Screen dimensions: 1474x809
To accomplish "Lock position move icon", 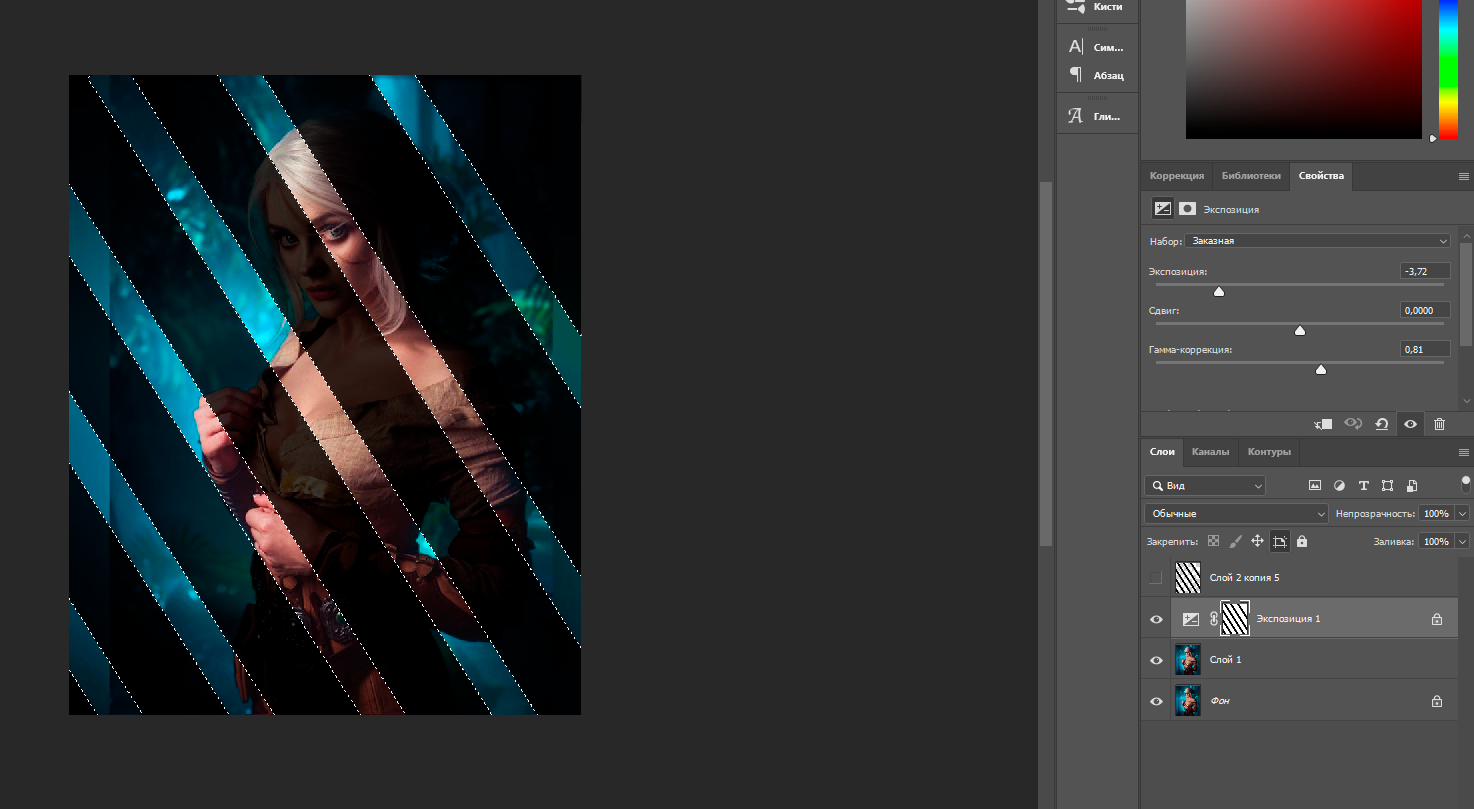I will 1257,541.
